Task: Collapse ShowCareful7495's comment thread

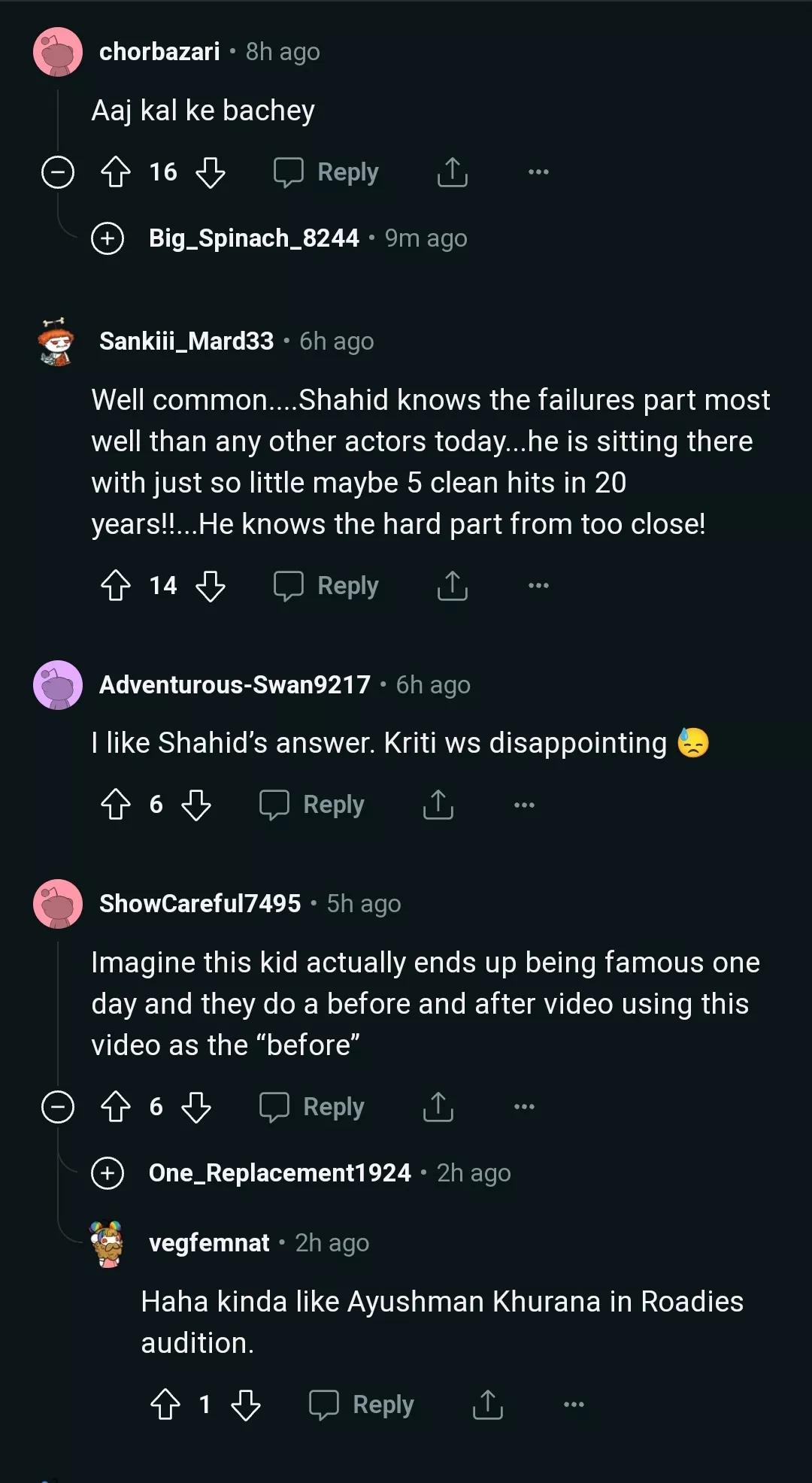Action: coord(58,1107)
